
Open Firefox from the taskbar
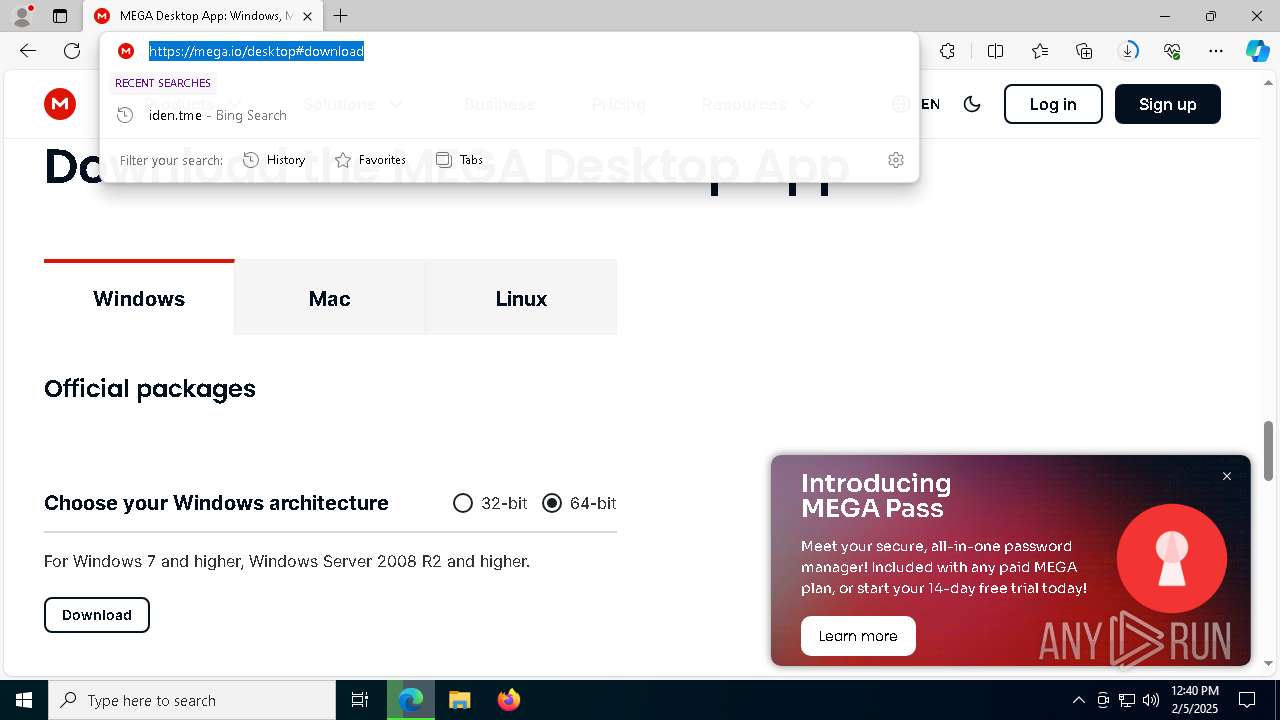(508, 700)
